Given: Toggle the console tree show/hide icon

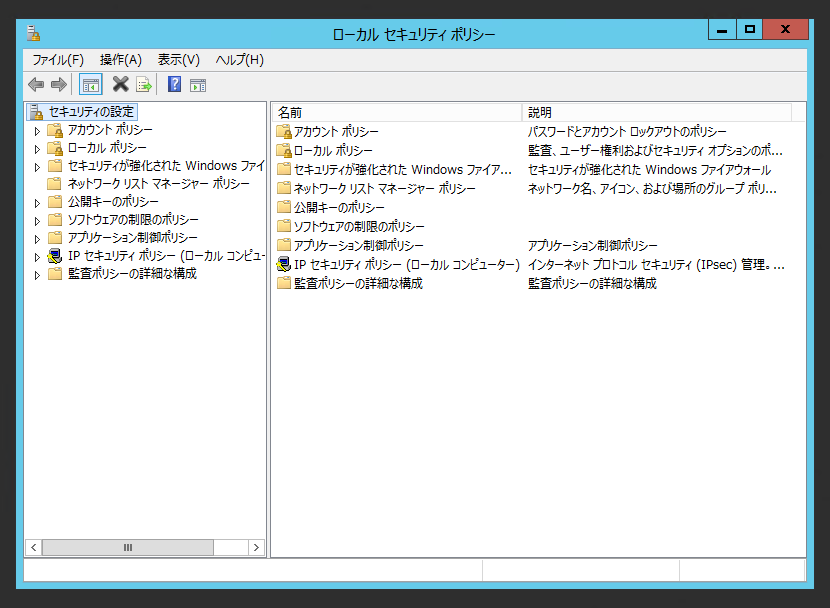Looking at the screenshot, I should tap(91, 85).
